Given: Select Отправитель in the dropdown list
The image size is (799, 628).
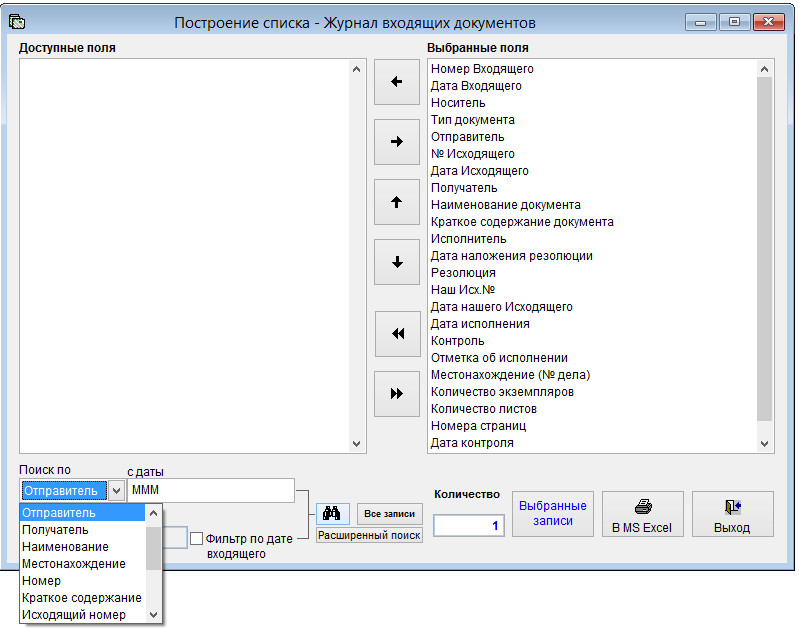Looking at the screenshot, I should pos(83,513).
